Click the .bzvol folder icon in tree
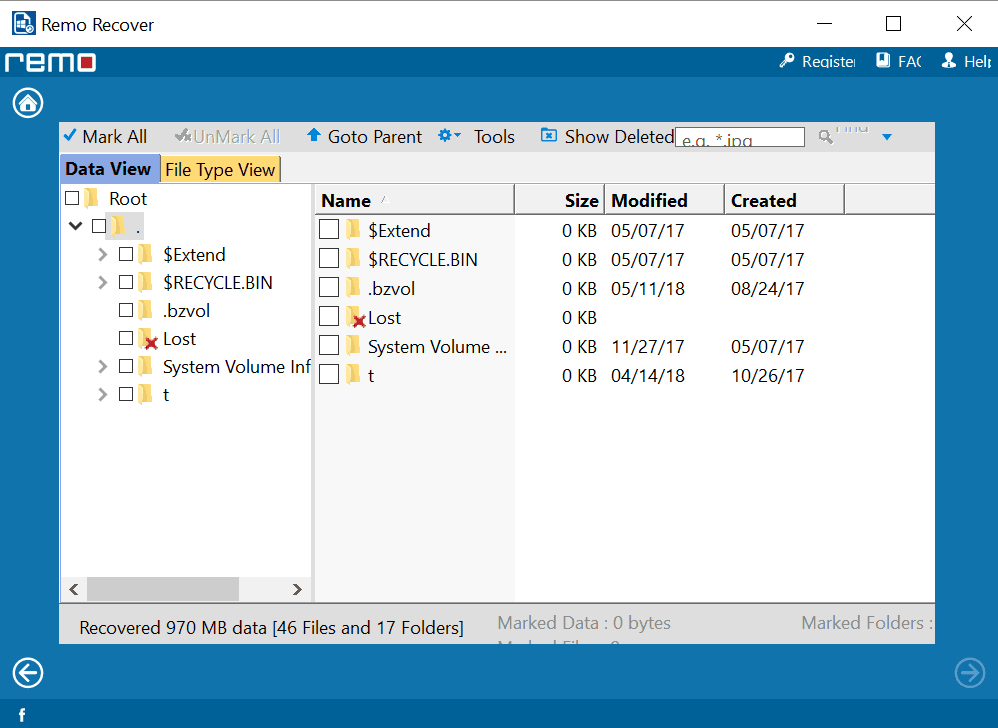 [146, 311]
